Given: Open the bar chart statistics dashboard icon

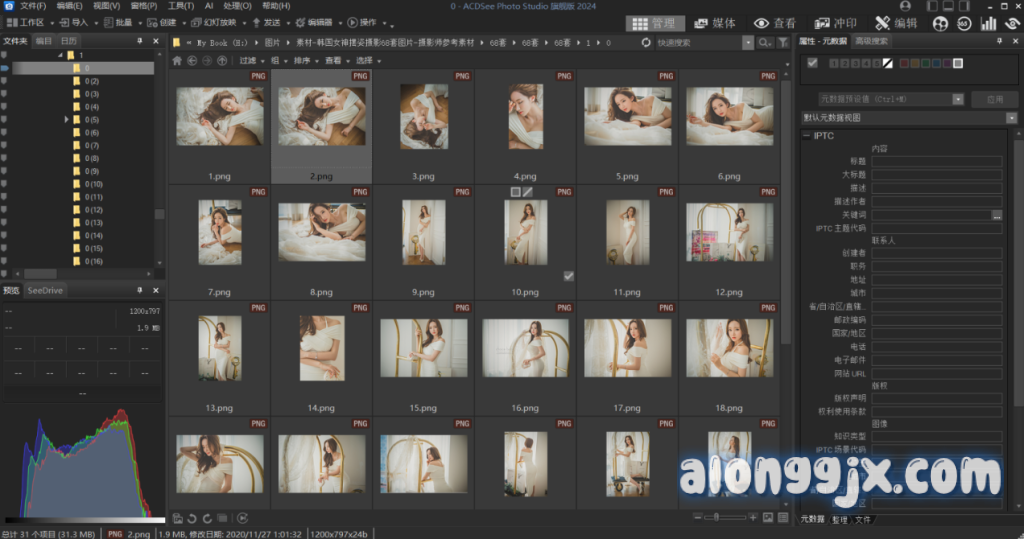Looking at the screenshot, I should pos(988,23).
